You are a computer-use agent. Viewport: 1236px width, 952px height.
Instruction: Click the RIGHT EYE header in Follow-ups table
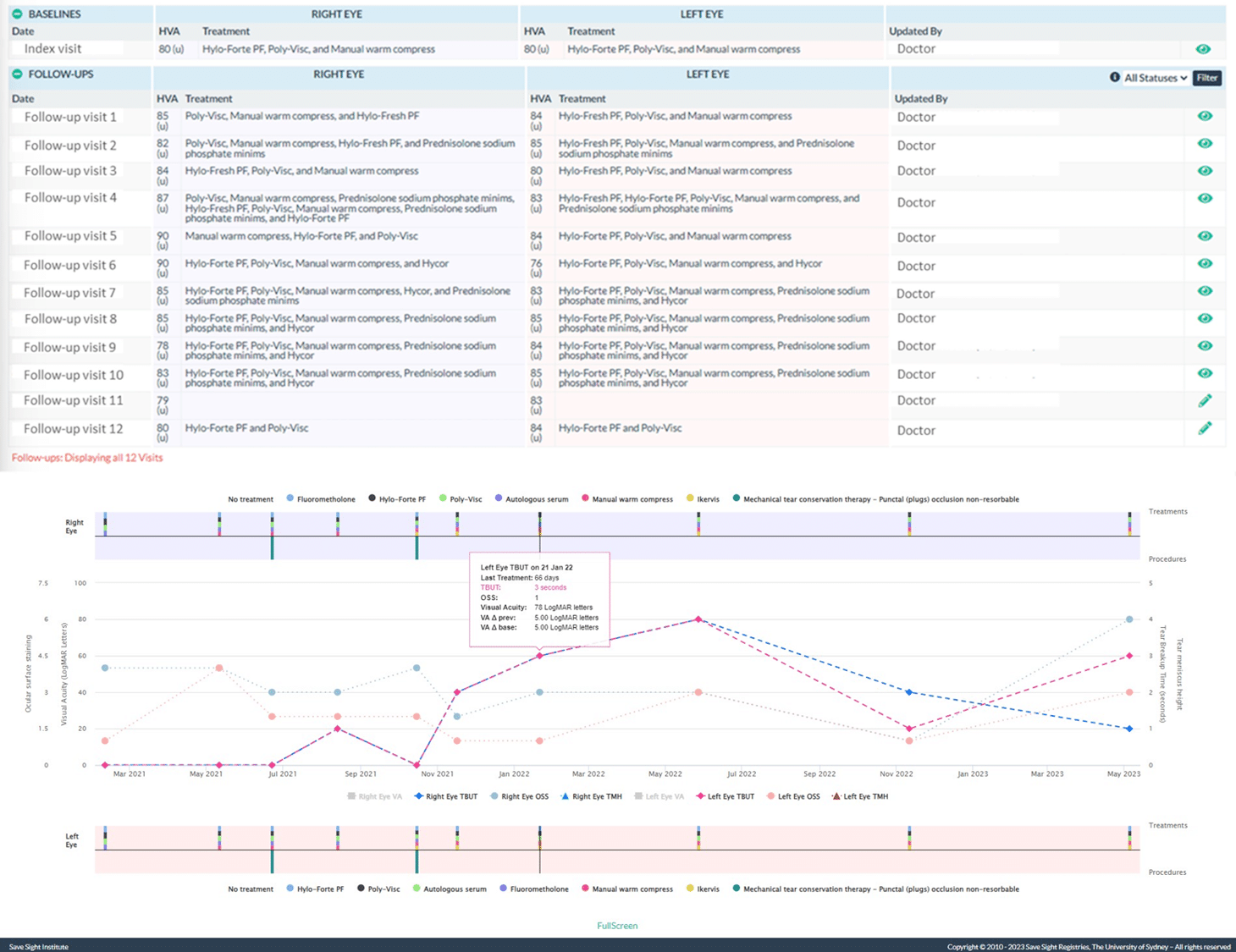339,74
